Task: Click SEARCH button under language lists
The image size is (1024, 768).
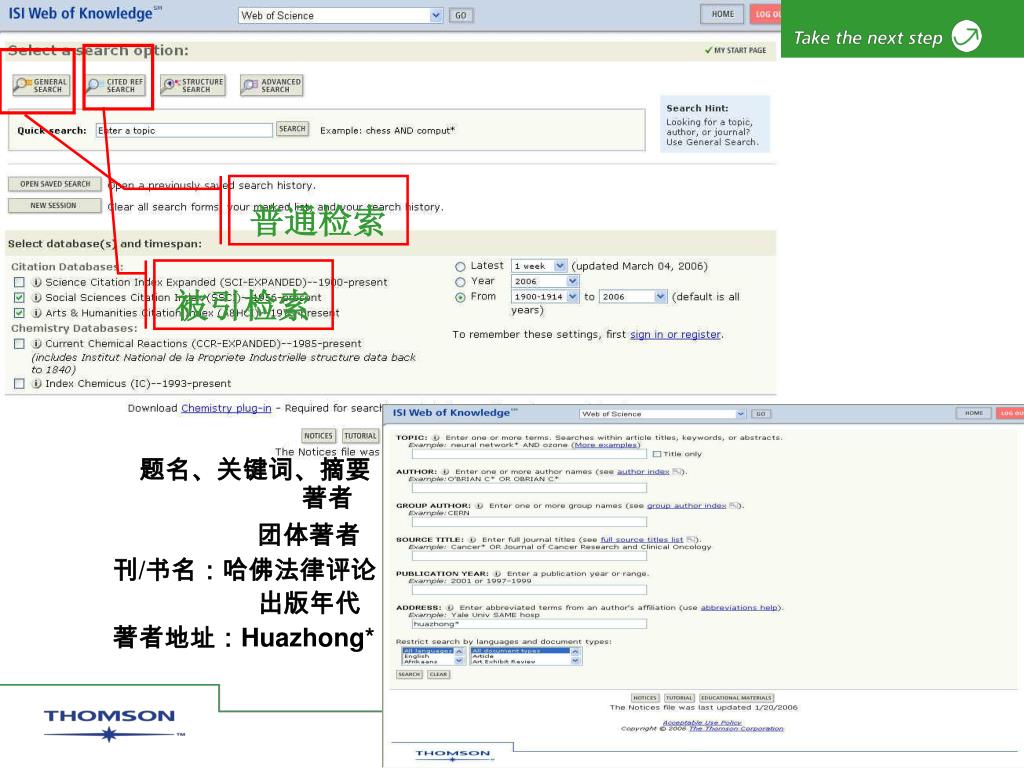Action: coord(409,675)
